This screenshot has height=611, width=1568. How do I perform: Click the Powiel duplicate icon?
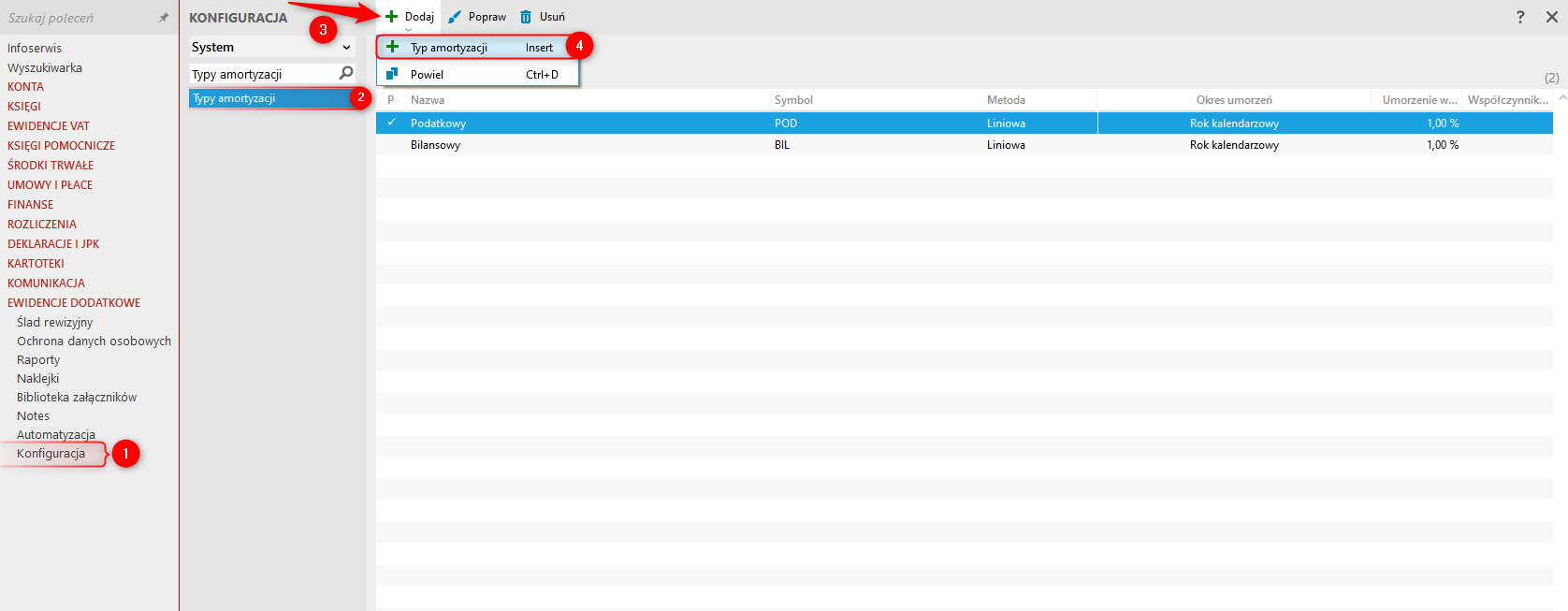pos(393,74)
